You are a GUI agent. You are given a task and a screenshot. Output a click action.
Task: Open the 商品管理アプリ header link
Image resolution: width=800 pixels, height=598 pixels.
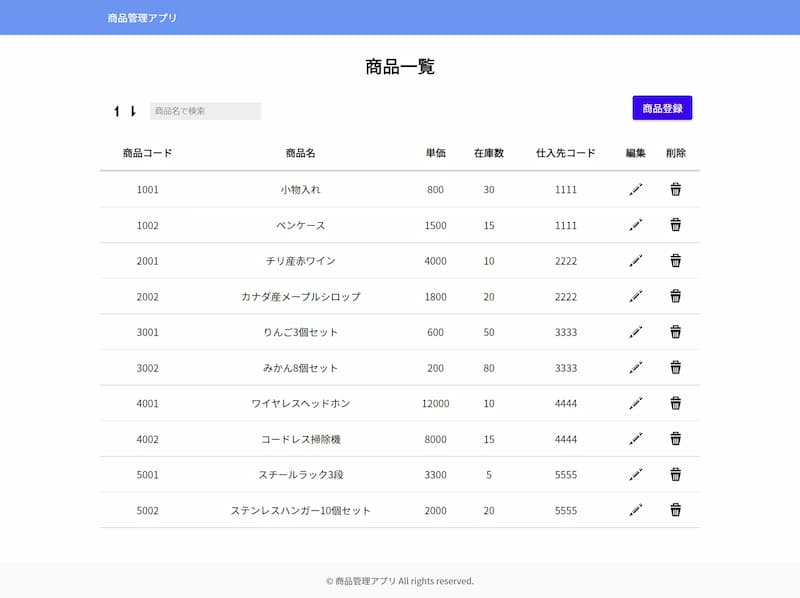pos(142,18)
